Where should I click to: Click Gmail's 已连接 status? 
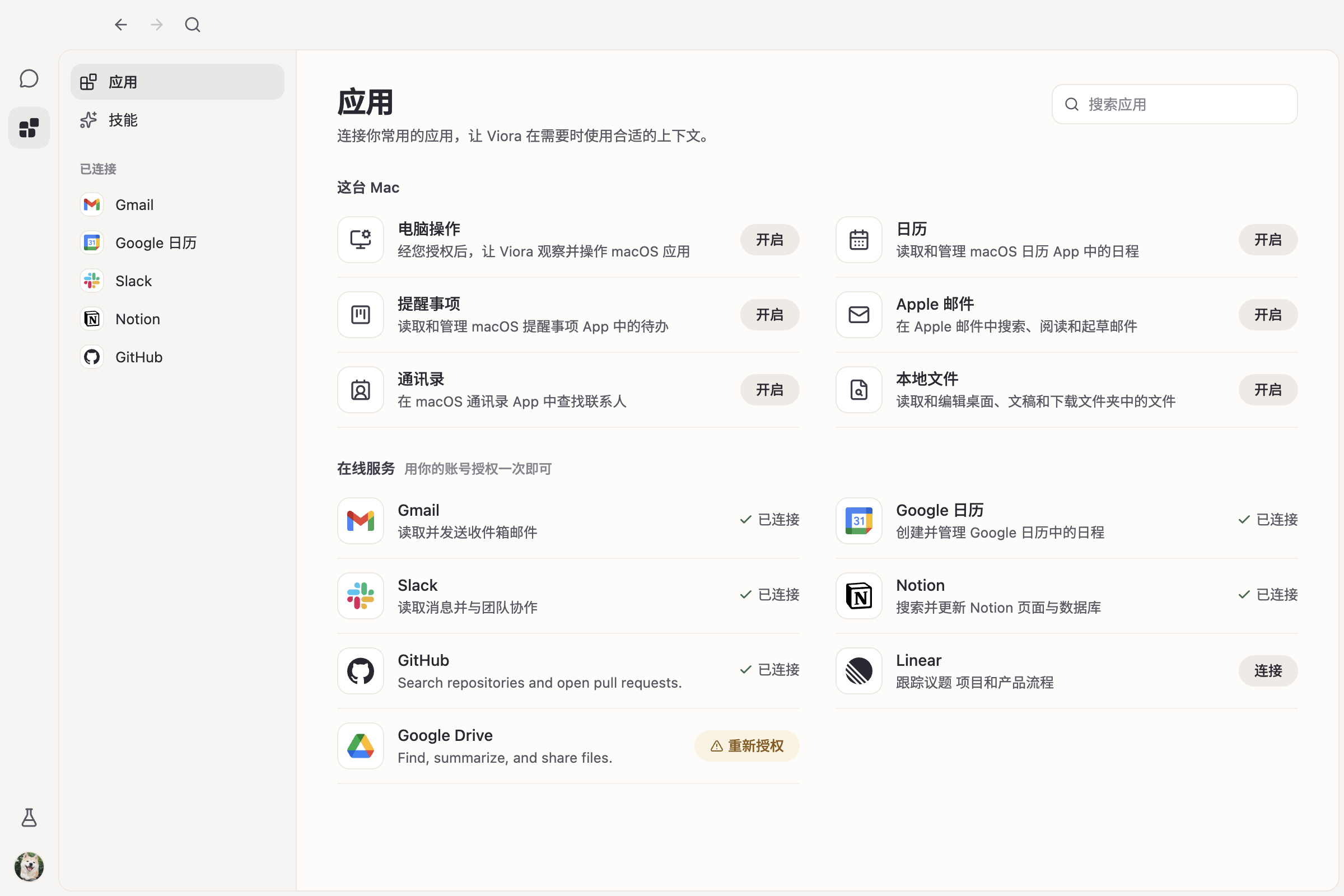769,520
